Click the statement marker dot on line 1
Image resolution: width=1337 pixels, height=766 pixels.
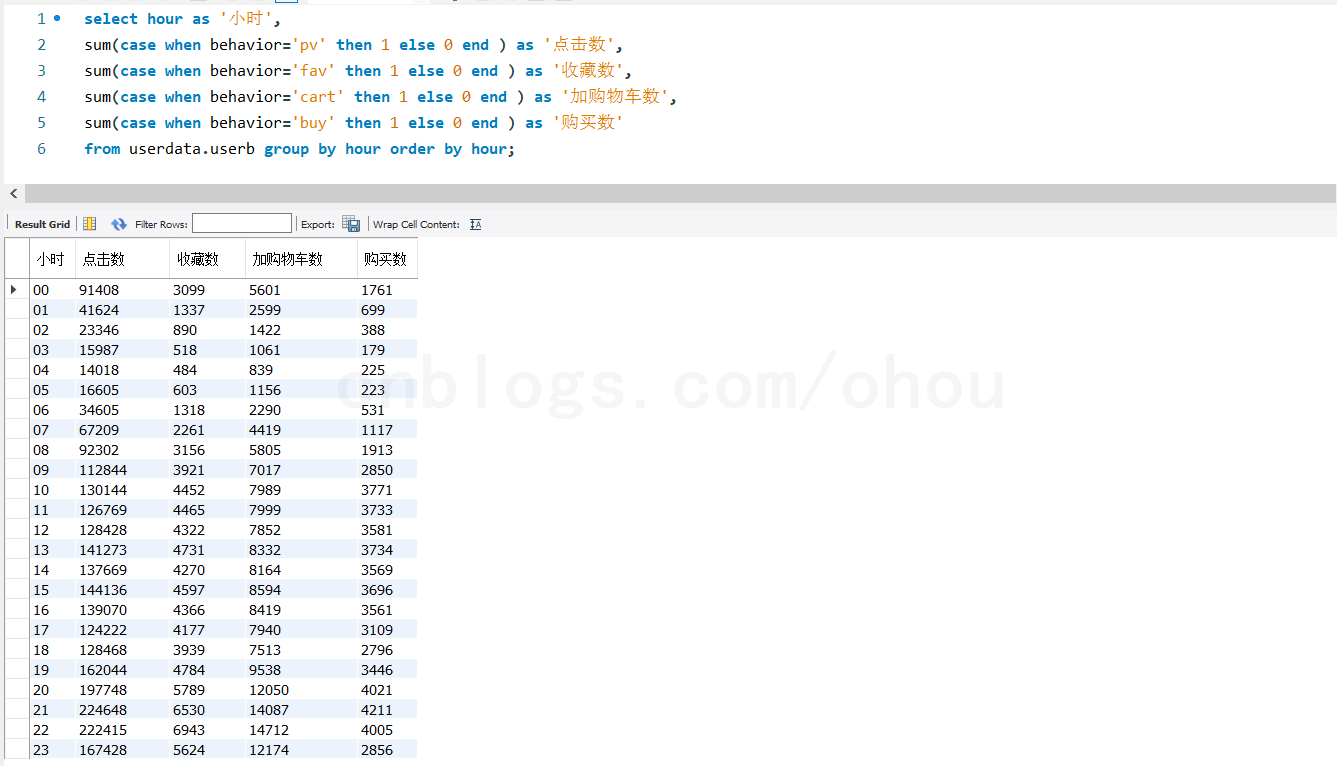(x=57, y=18)
